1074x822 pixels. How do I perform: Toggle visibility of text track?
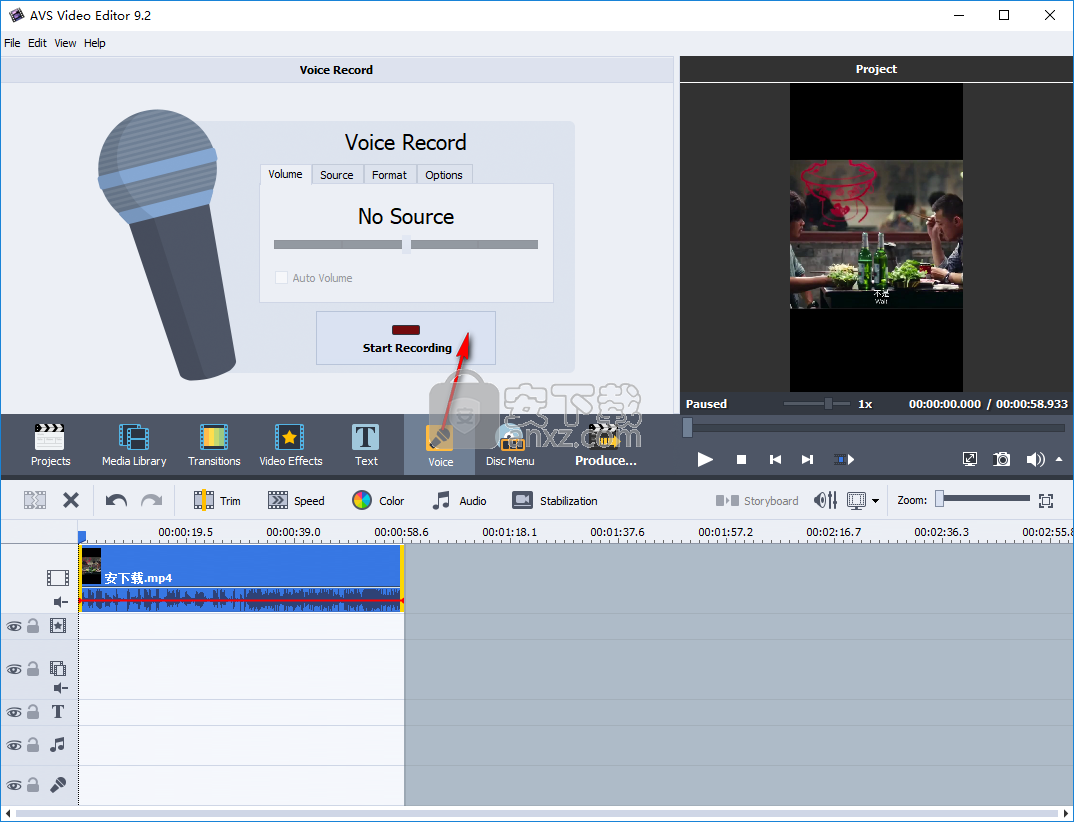coord(14,712)
